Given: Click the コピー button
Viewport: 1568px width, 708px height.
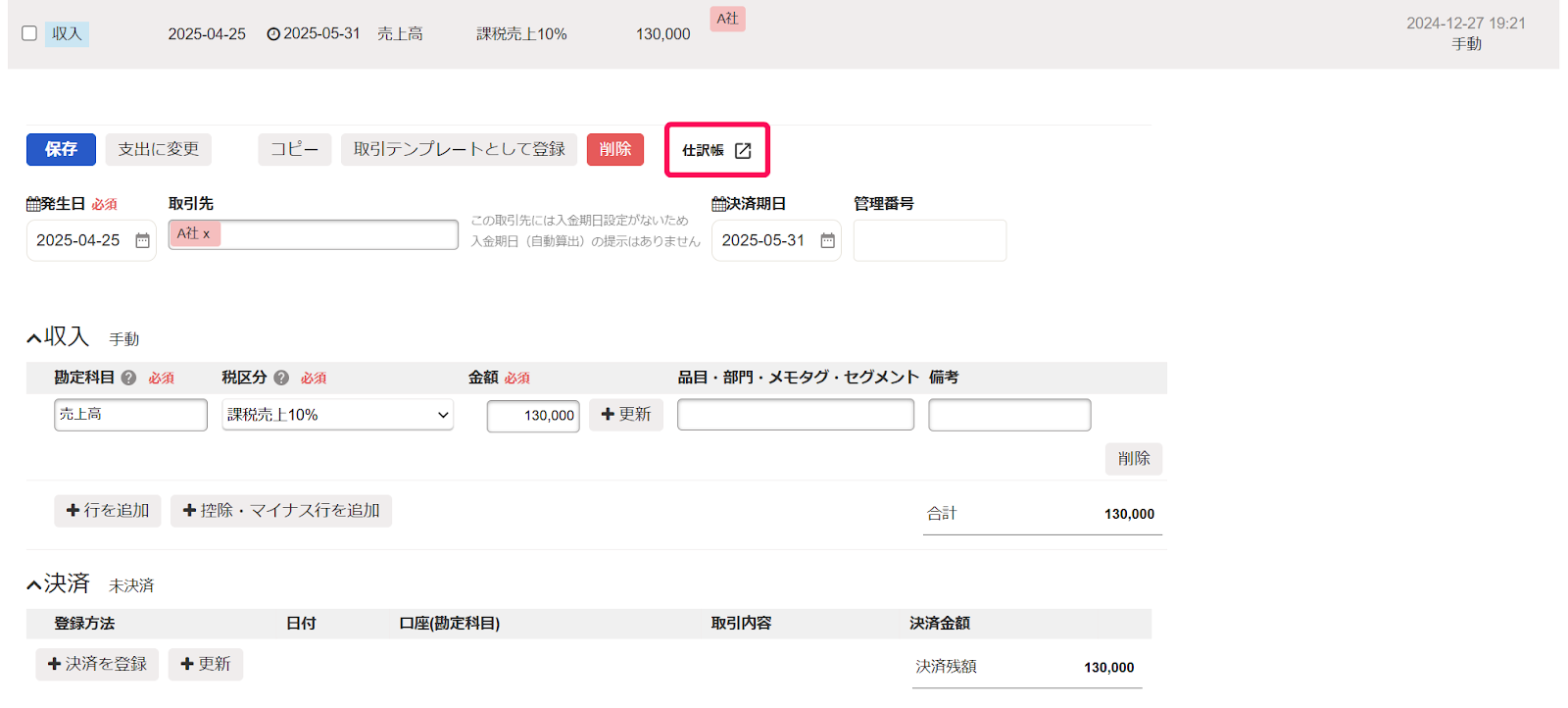Looking at the screenshot, I should tap(295, 149).
